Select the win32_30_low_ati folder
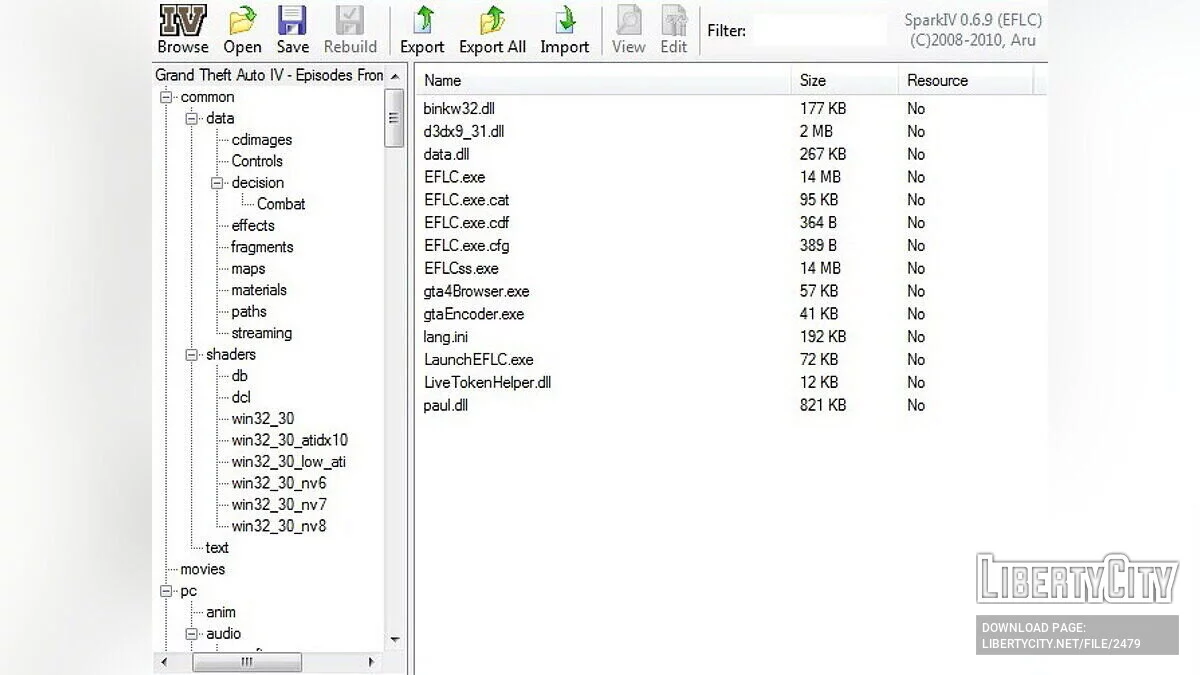Screen dimensions: 1200x675 (x=289, y=462)
